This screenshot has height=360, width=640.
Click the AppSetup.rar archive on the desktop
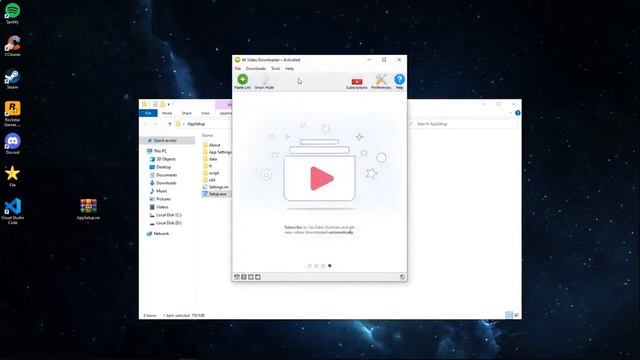click(x=88, y=209)
